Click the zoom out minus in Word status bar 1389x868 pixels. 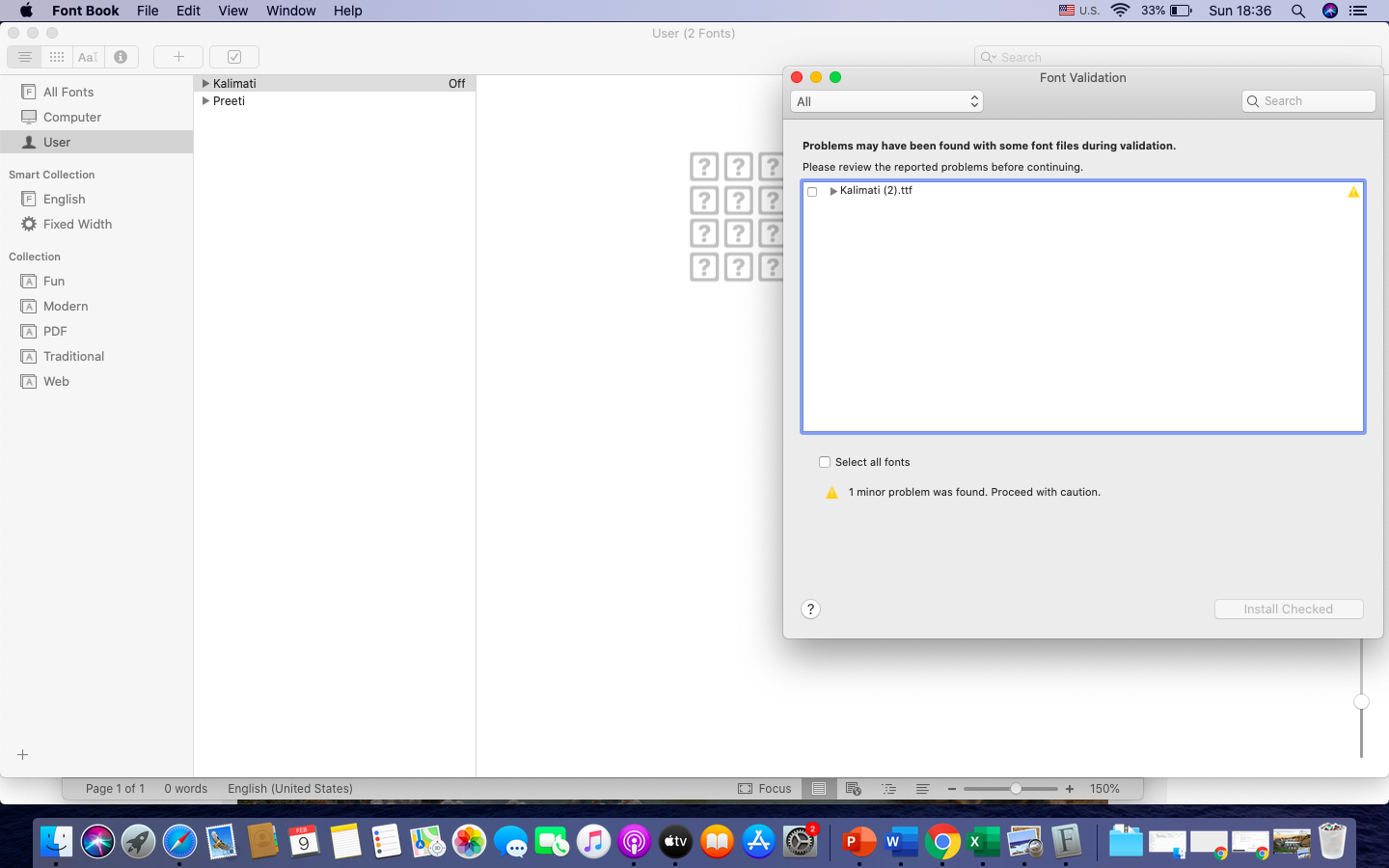point(952,789)
